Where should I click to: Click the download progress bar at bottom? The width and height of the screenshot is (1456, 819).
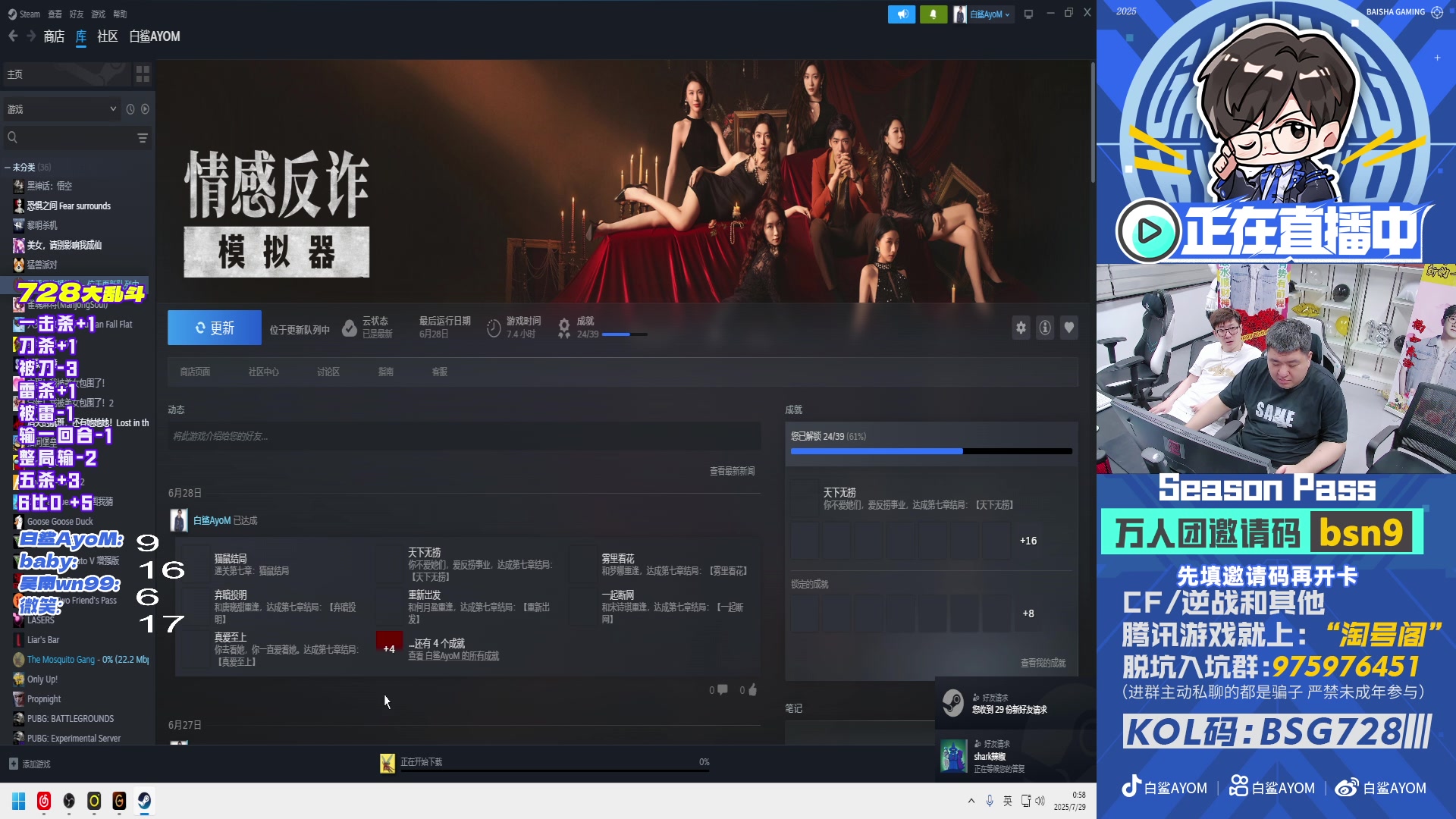pos(554,771)
